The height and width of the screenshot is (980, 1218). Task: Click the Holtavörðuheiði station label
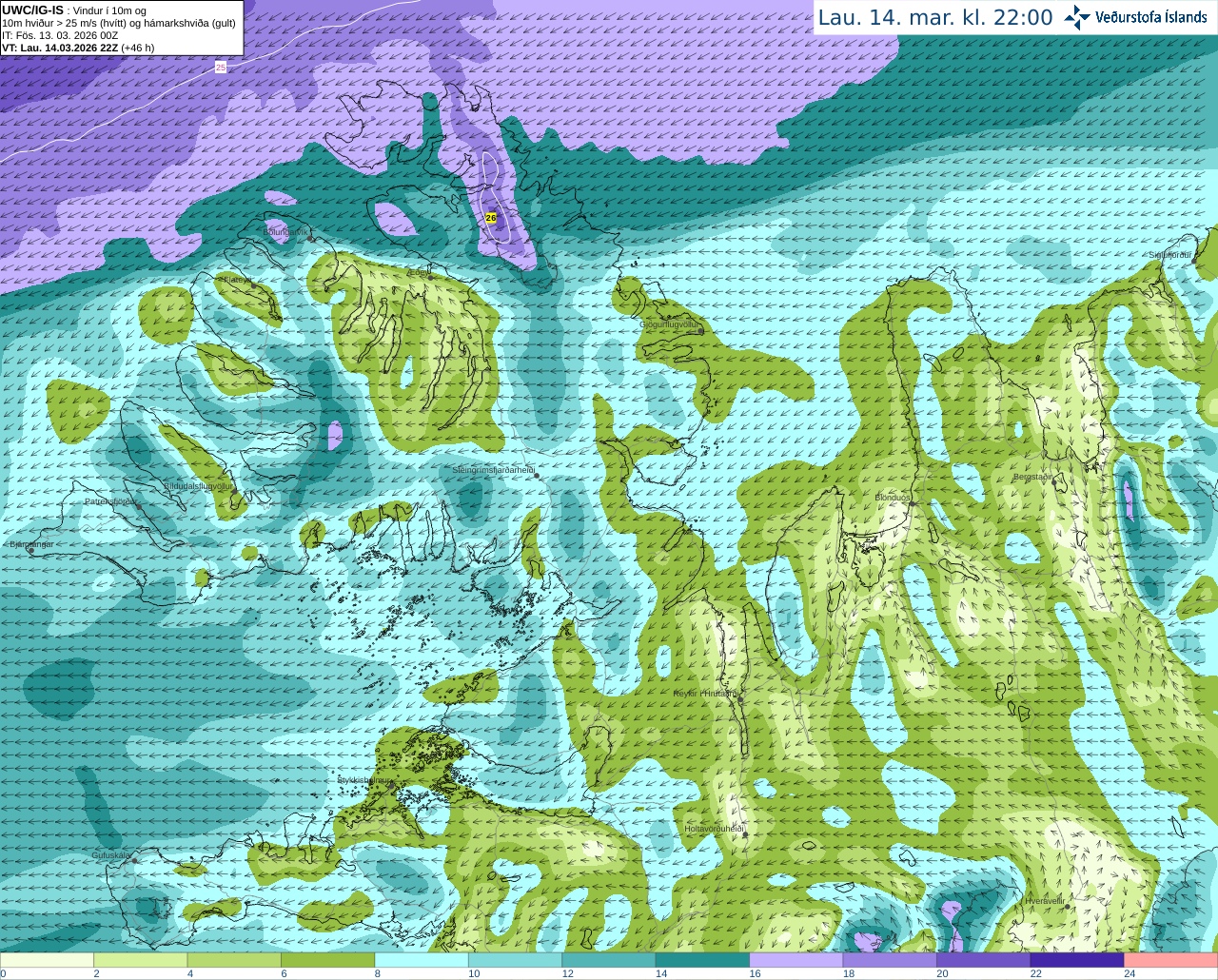coord(714,829)
